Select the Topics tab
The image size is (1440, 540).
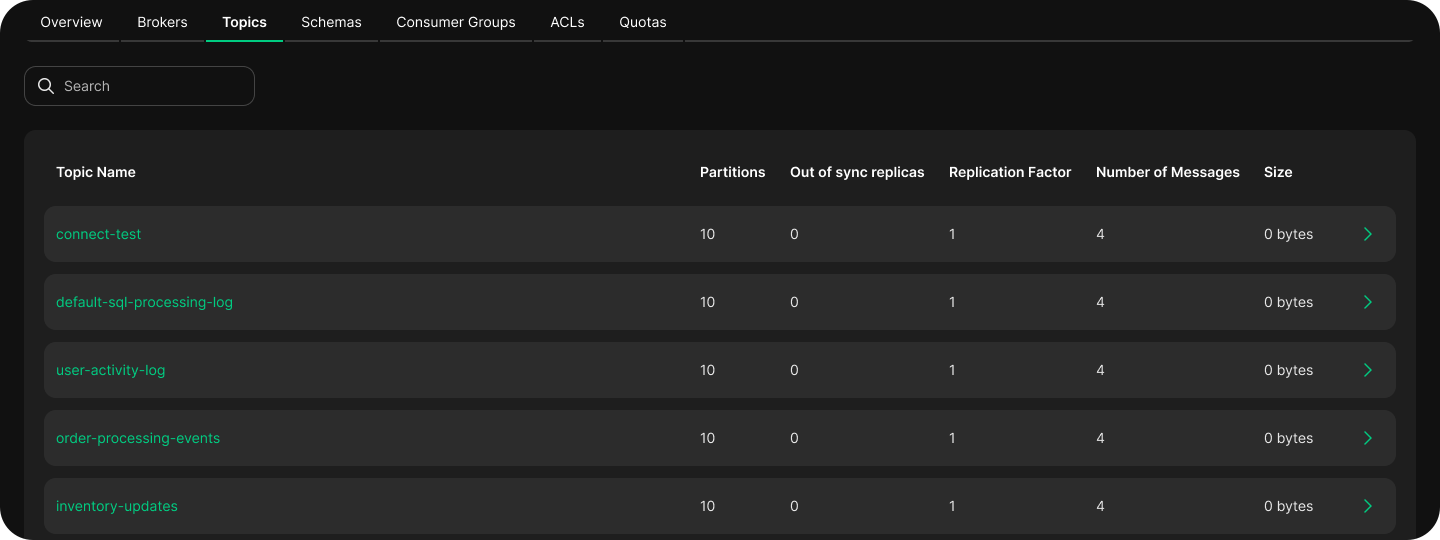point(244,22)
